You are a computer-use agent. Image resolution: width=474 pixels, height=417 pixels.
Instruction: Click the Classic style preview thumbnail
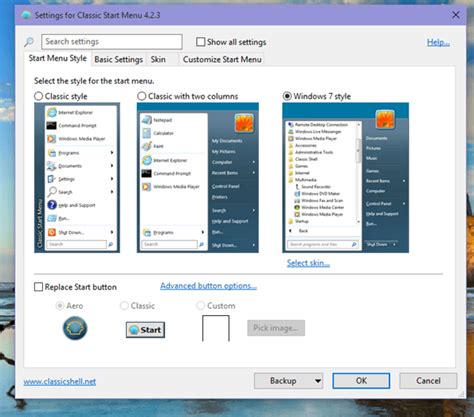pos(77,178)
